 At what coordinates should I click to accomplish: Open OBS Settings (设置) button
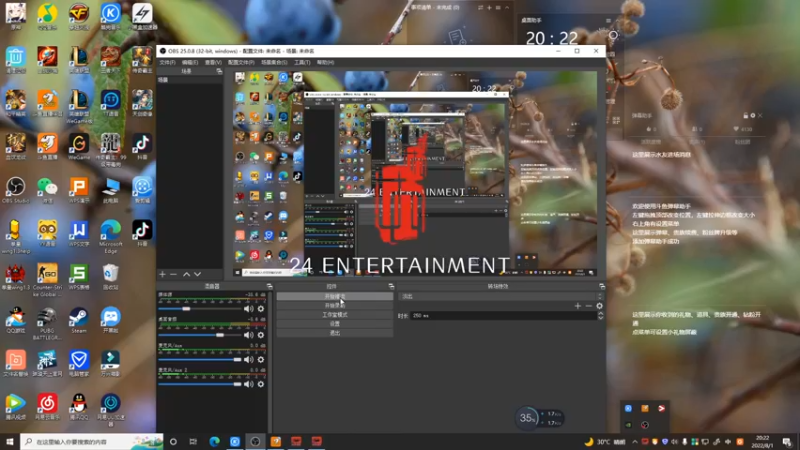[335, 324]
